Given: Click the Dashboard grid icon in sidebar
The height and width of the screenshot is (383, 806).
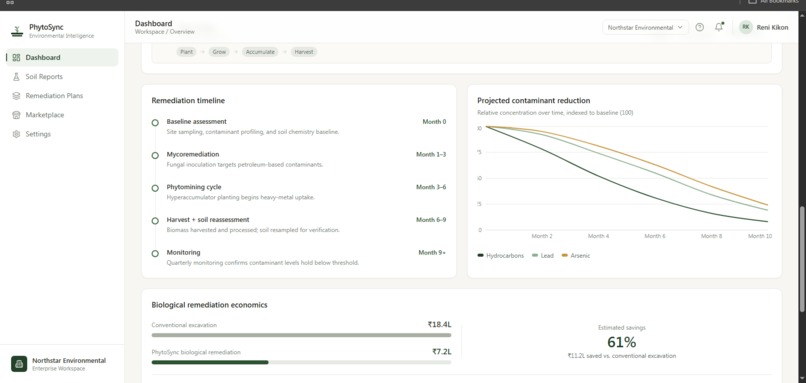Looking at the screenshot, I should [x=16, y=58].
